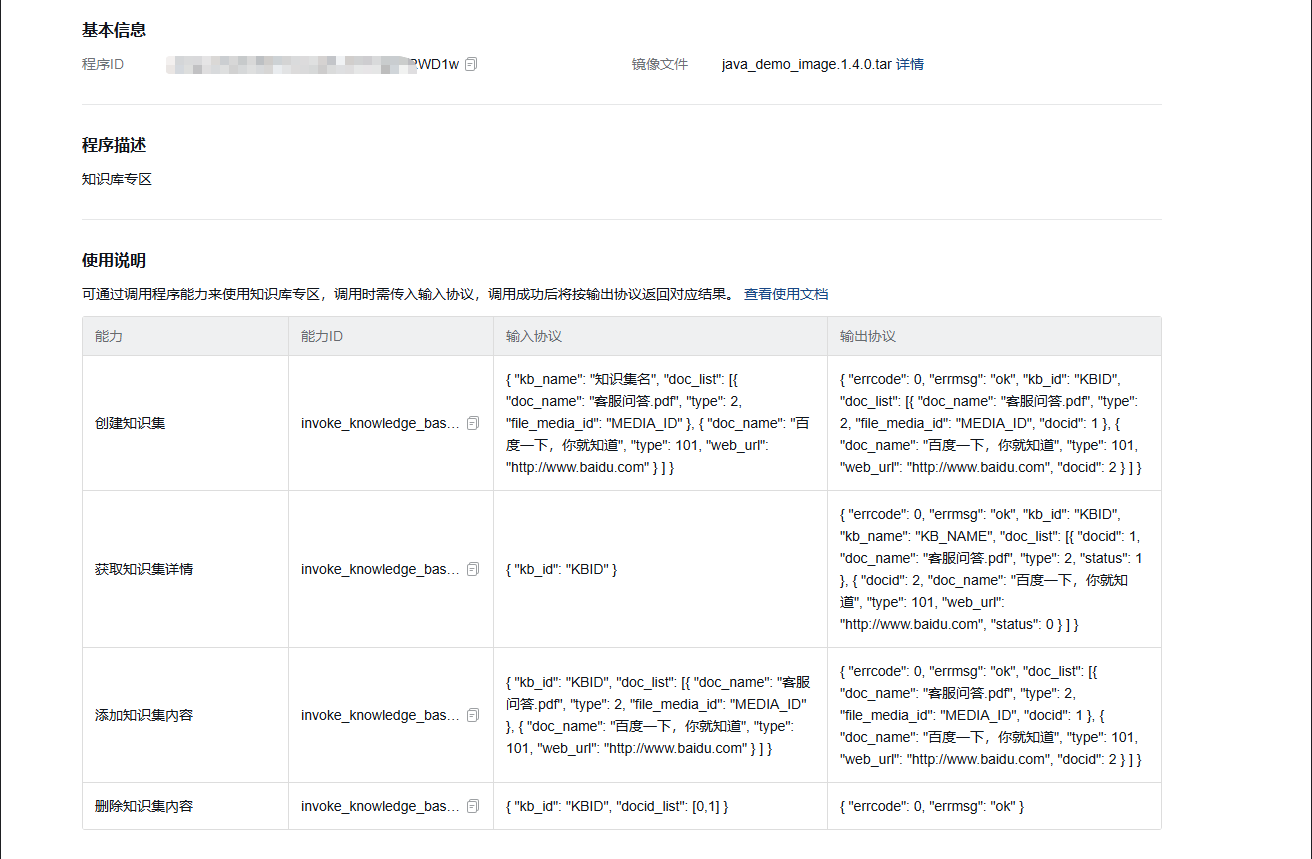This screenshot has width=1312, height=859.
Task: Open the 查看使用文档 link
Action: click(x=786, y=294)
